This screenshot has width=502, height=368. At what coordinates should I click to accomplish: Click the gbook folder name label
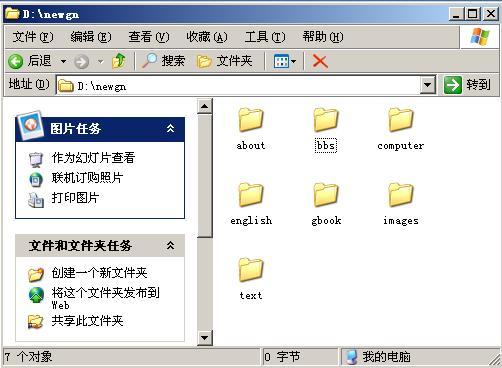point(326,221)
